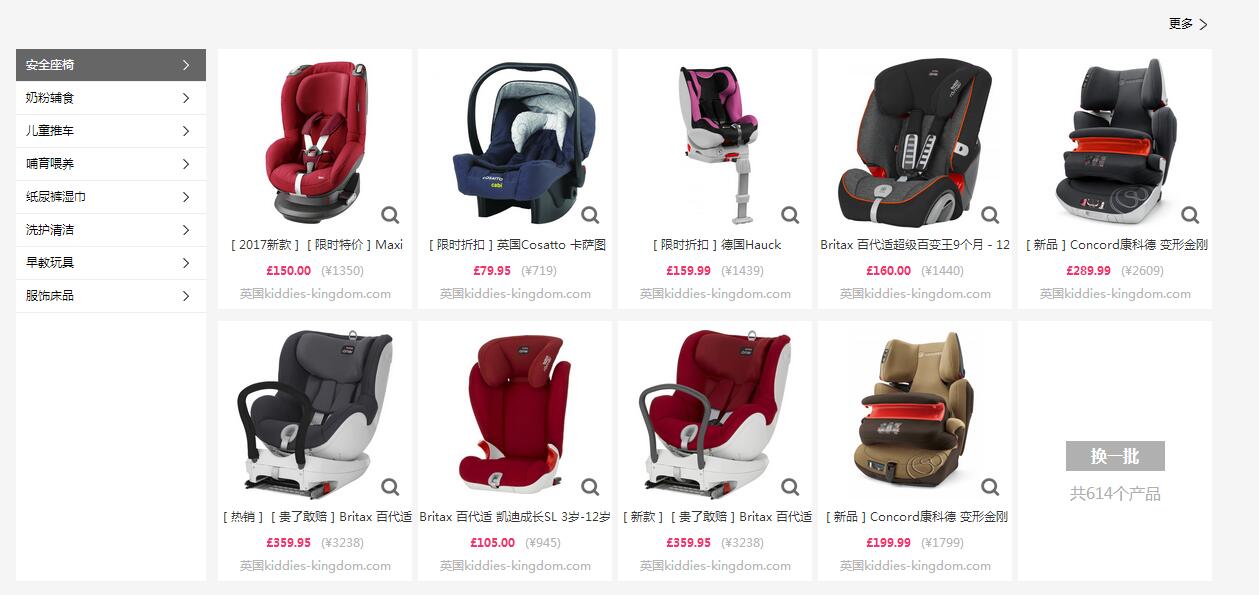
Task: Expand the 儿童推车 category arrow
Action: 186,131
